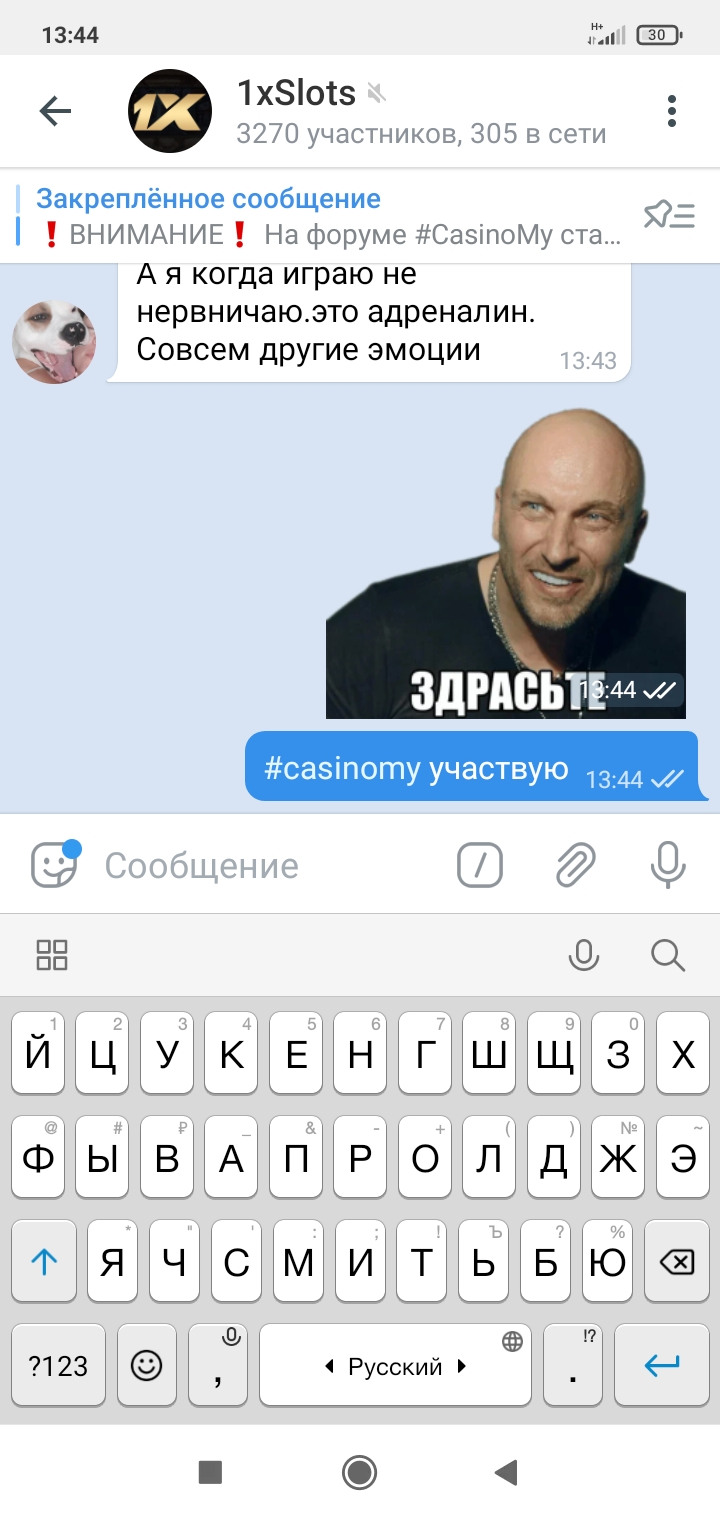Toggle the keyboard shift arrow key

point(44,1262)
